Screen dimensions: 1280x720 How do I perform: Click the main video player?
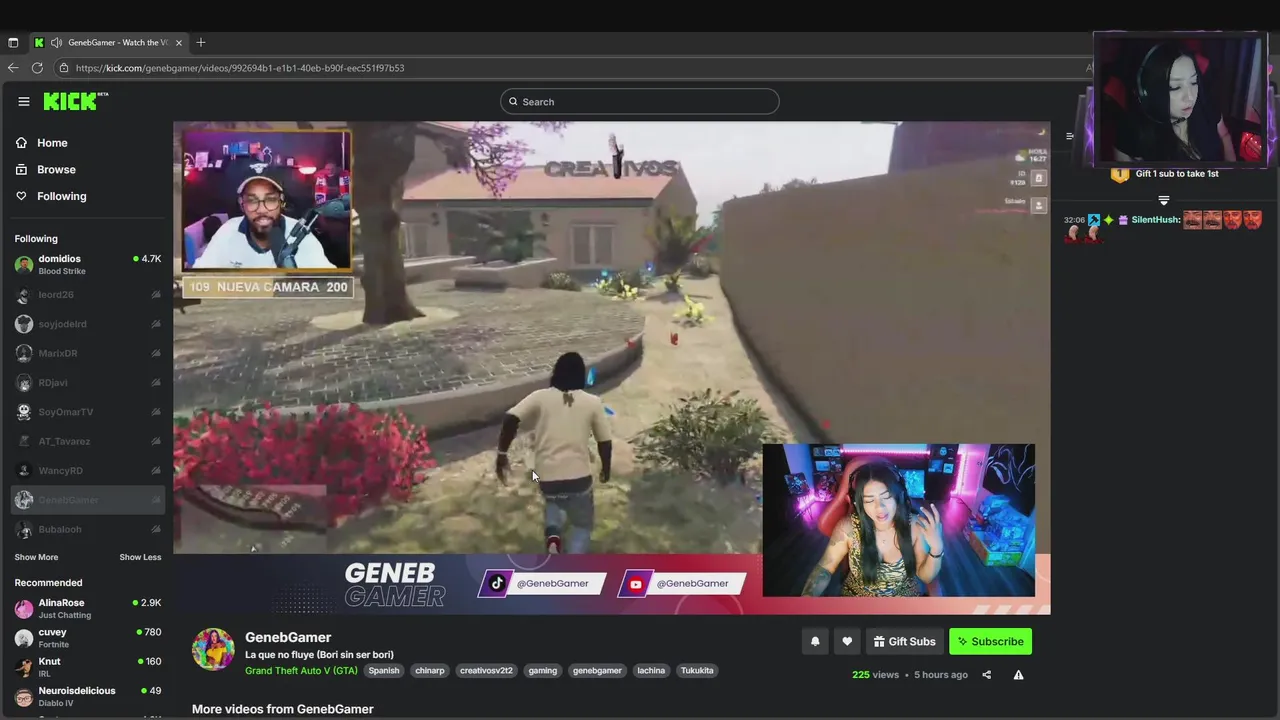(612, 368)
